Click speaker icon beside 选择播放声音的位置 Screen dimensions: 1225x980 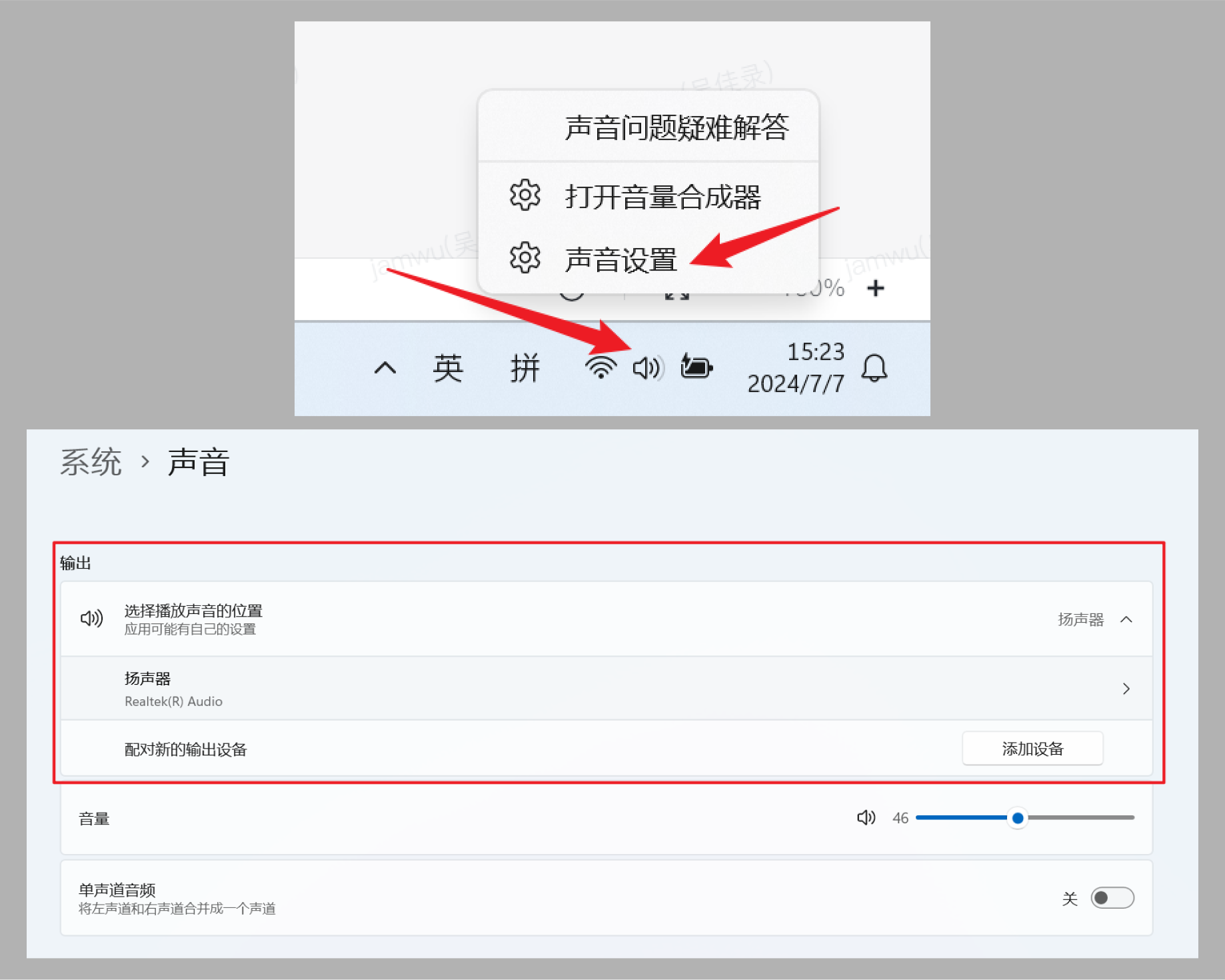coord(92,619)
